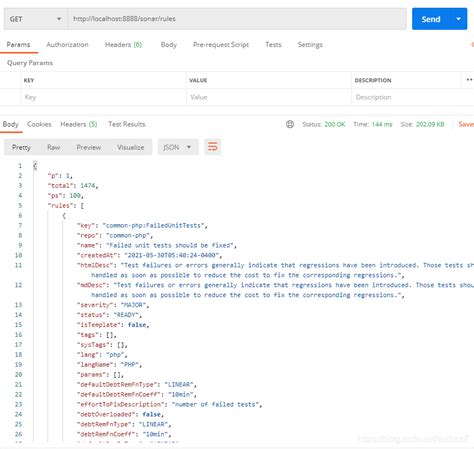
Task: Switch to the request Body tab
Action: (x=169, y=45)
